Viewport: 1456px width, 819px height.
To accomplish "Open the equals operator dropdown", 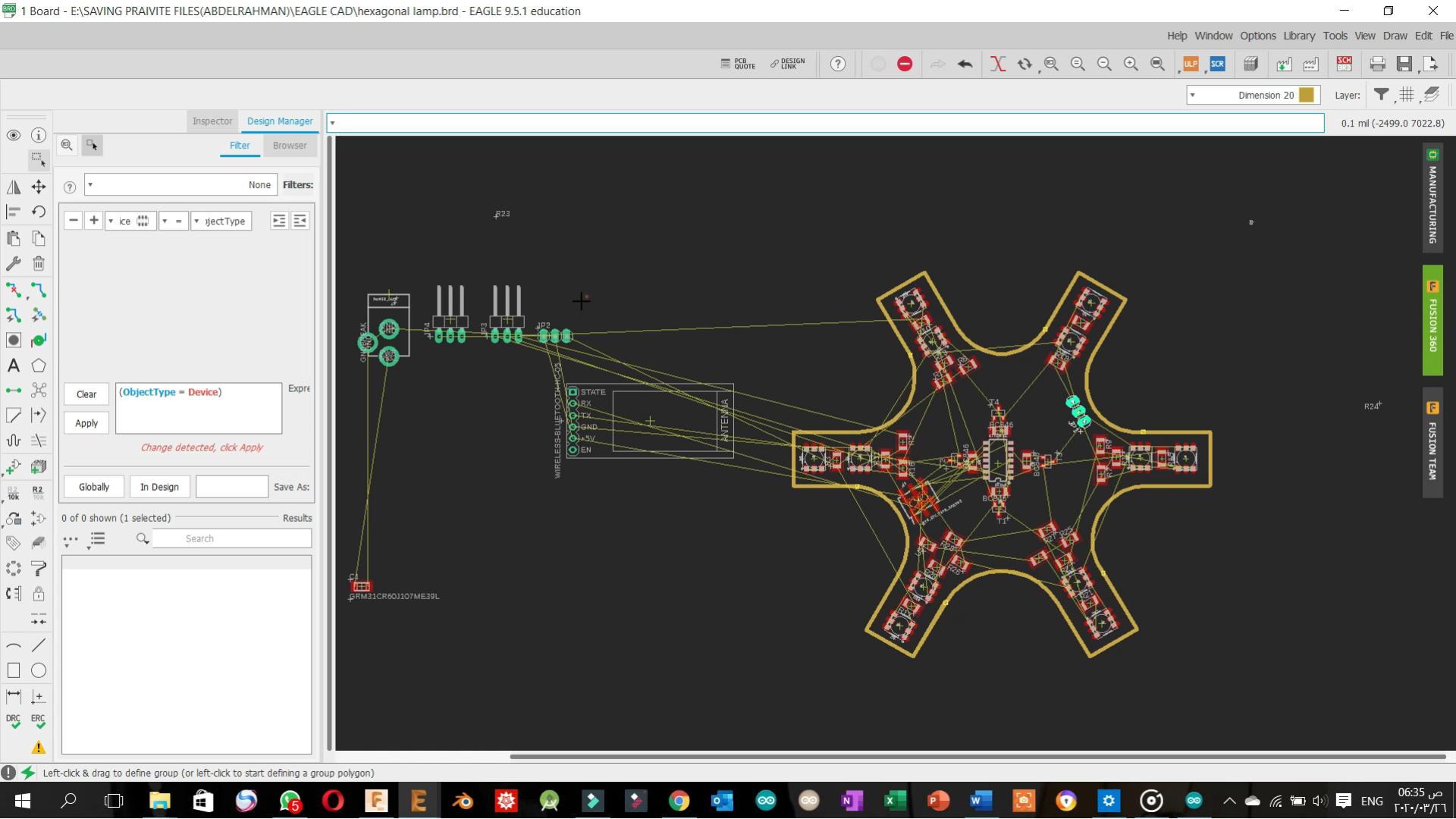I will click(x=173, y=221).
